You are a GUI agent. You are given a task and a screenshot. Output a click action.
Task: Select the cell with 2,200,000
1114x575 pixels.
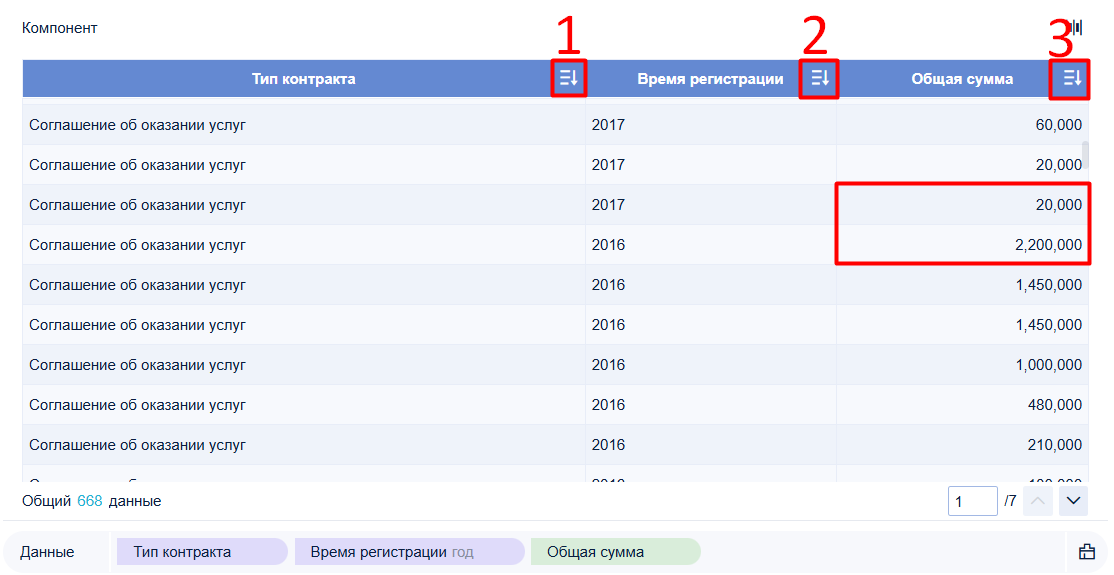(x=962, y=244)
